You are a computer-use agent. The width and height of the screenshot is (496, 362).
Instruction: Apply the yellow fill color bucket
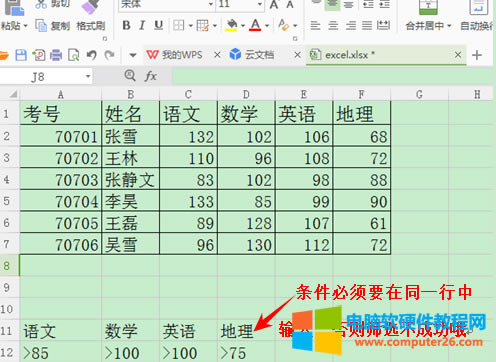pos(231,25)
